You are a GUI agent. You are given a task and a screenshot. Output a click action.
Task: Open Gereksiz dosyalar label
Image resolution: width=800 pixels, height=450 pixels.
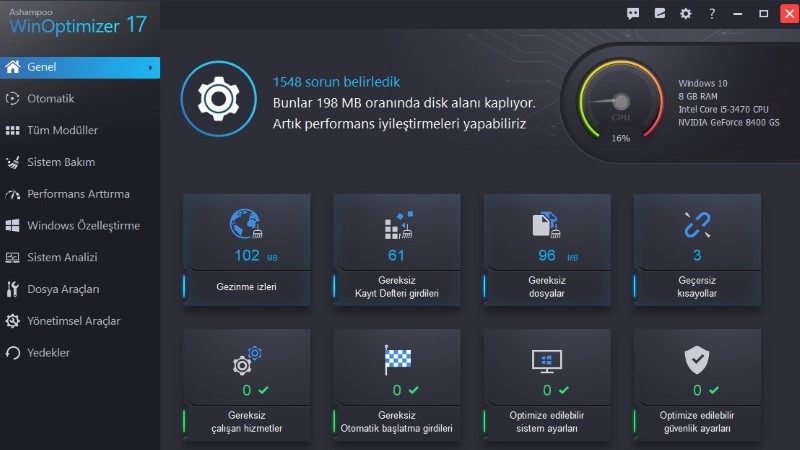point(546,287)
